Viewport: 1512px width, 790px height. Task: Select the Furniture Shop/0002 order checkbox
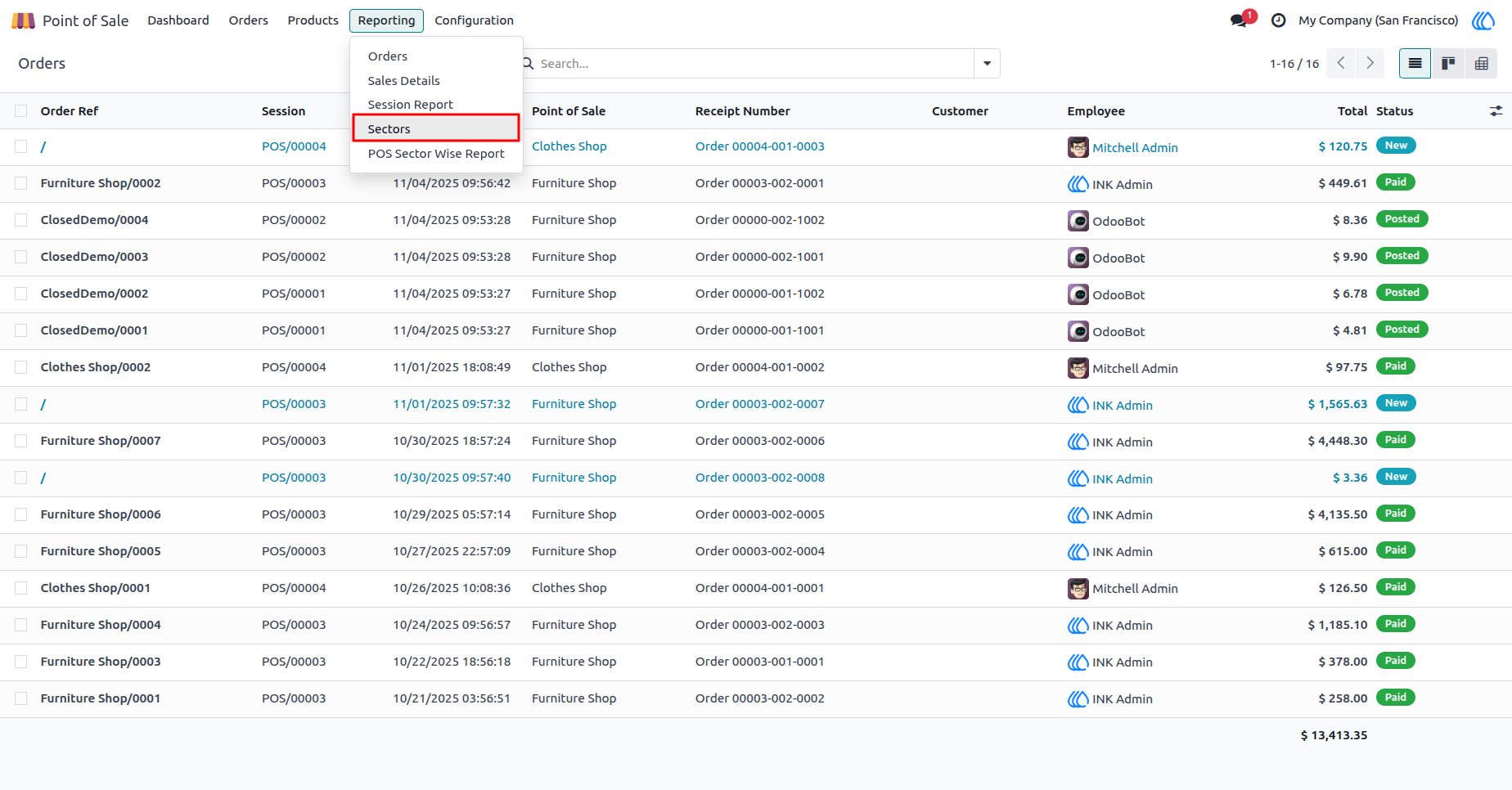point(21,183)
